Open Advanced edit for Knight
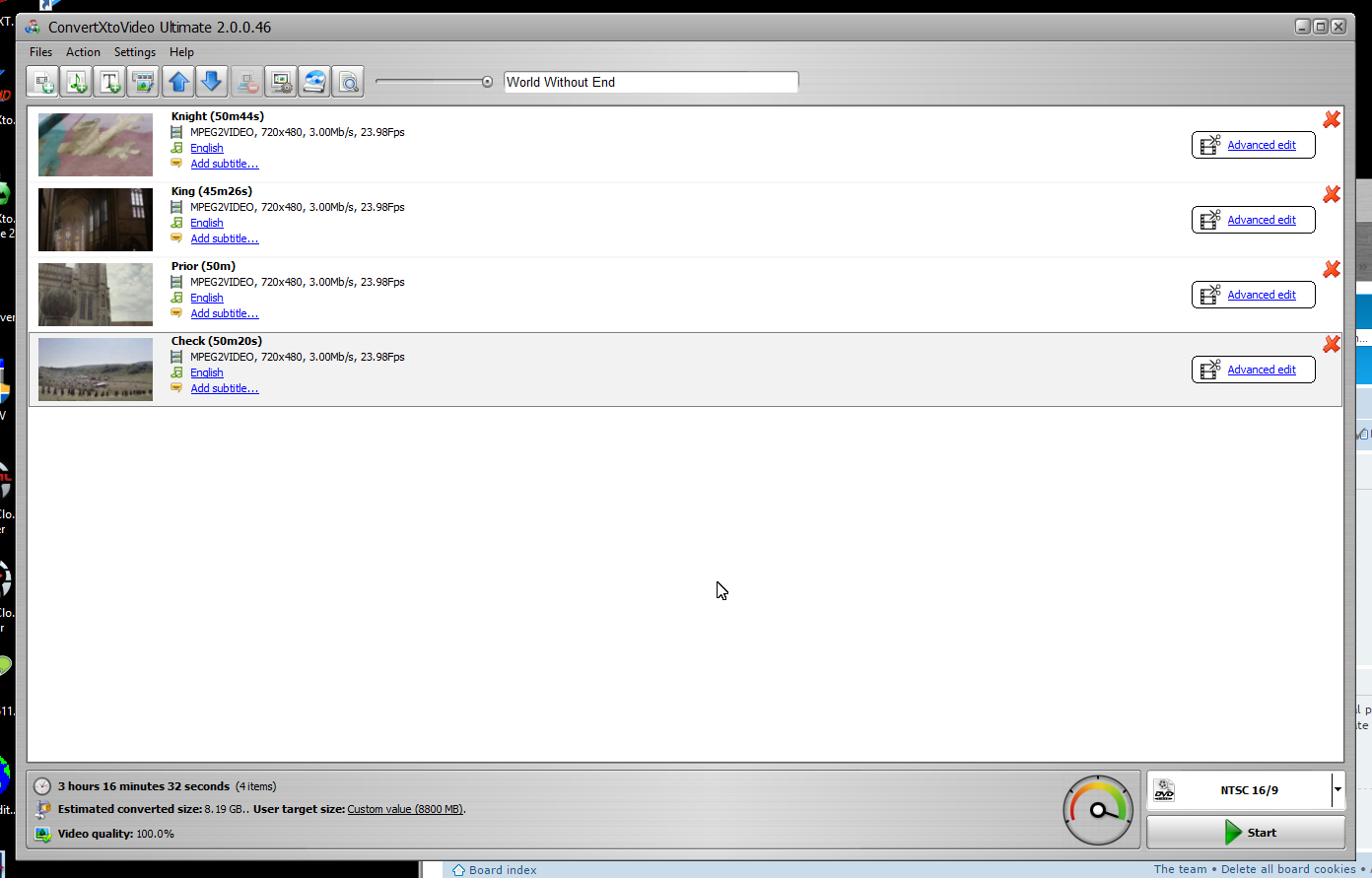This screenshot has width=1372, height=878. 1253,145
